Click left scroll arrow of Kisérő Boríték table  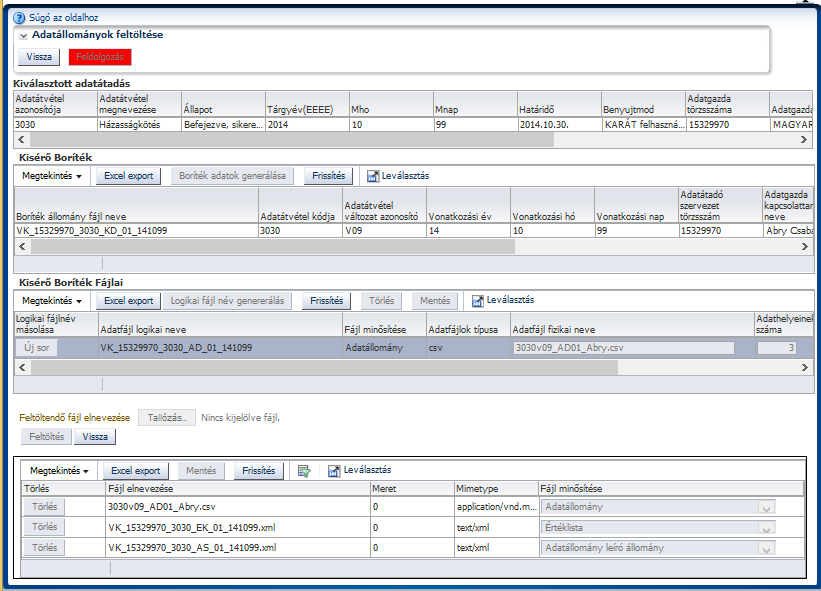click(22, 247)
